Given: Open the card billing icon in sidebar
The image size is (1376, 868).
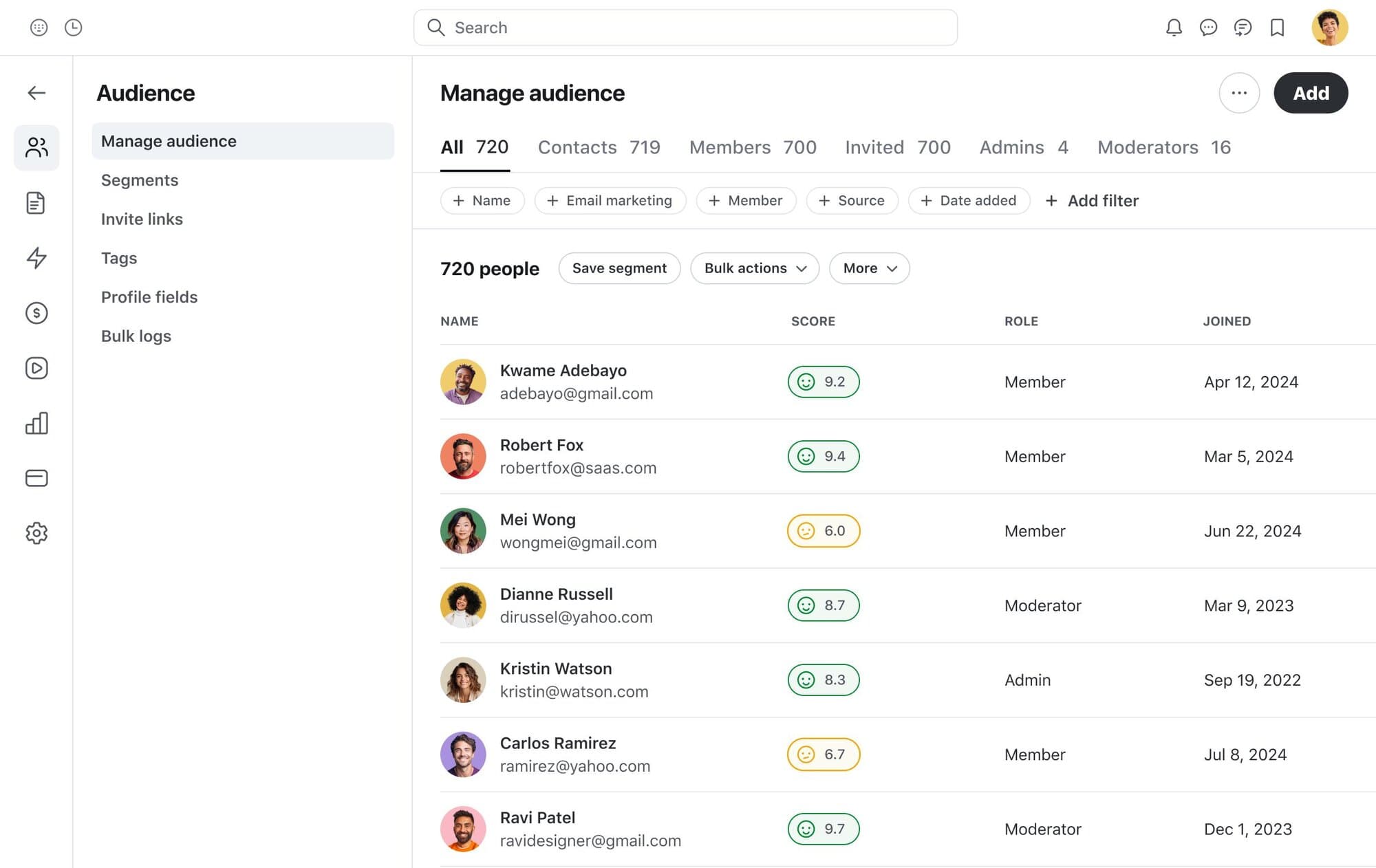Looking at the screenshot, I should click(36, 478).
